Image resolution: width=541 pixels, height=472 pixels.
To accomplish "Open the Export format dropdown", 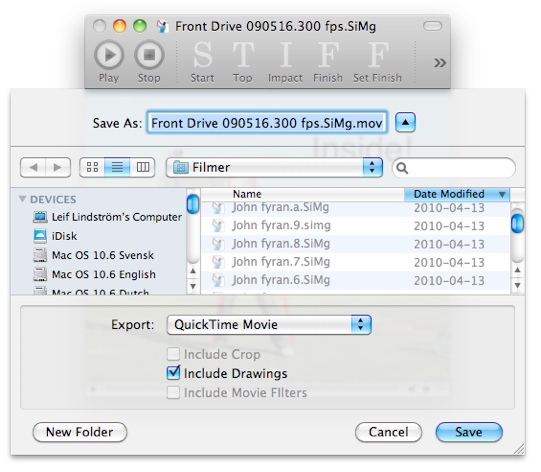I will [x=269, y=325].
